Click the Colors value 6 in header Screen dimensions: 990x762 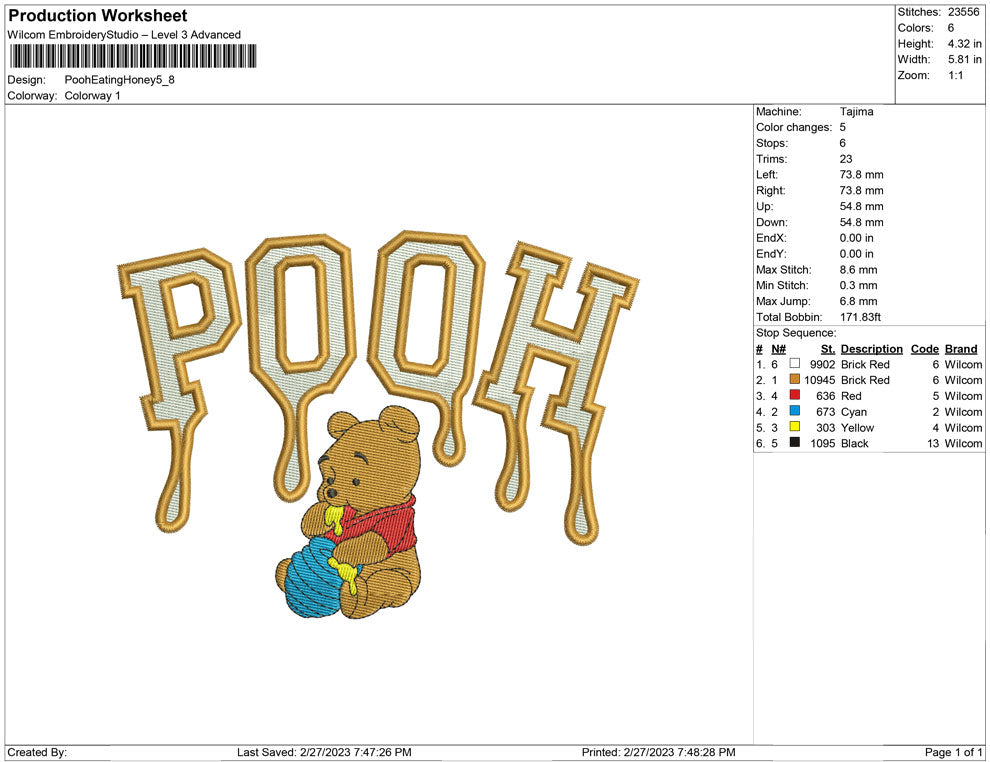click(x=951, y=28)
